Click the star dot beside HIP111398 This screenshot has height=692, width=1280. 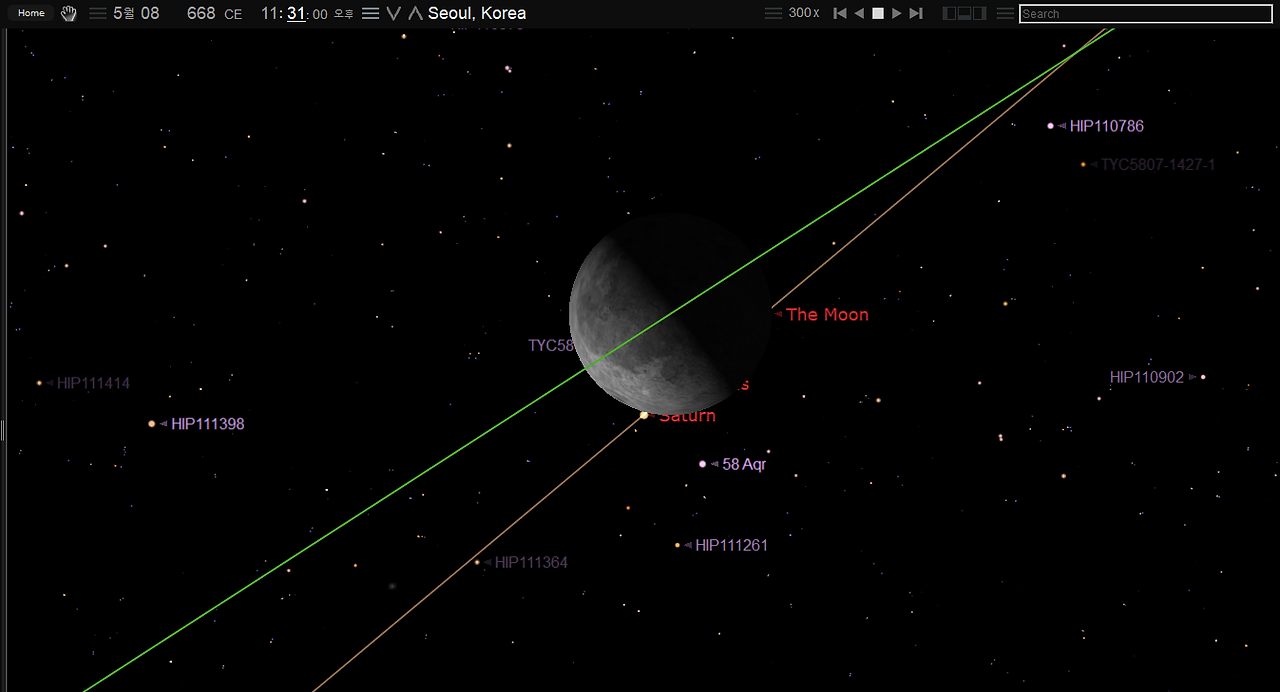152,424
